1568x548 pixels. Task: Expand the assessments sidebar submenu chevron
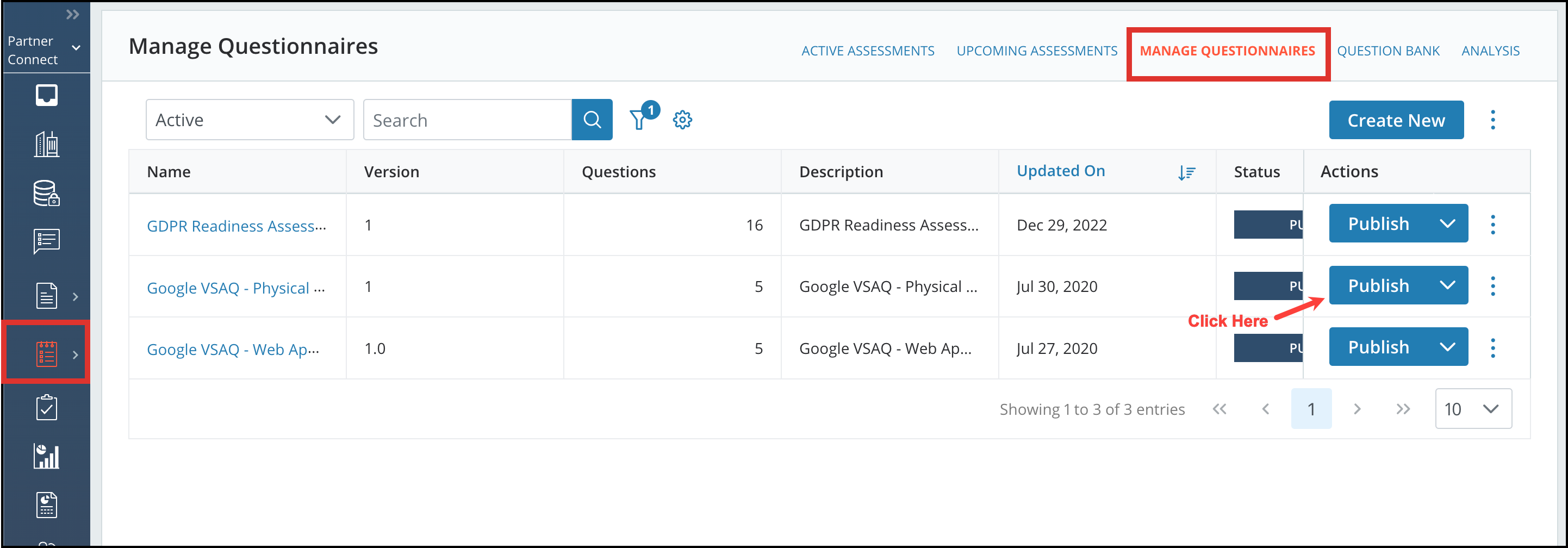tap(76, 355)
